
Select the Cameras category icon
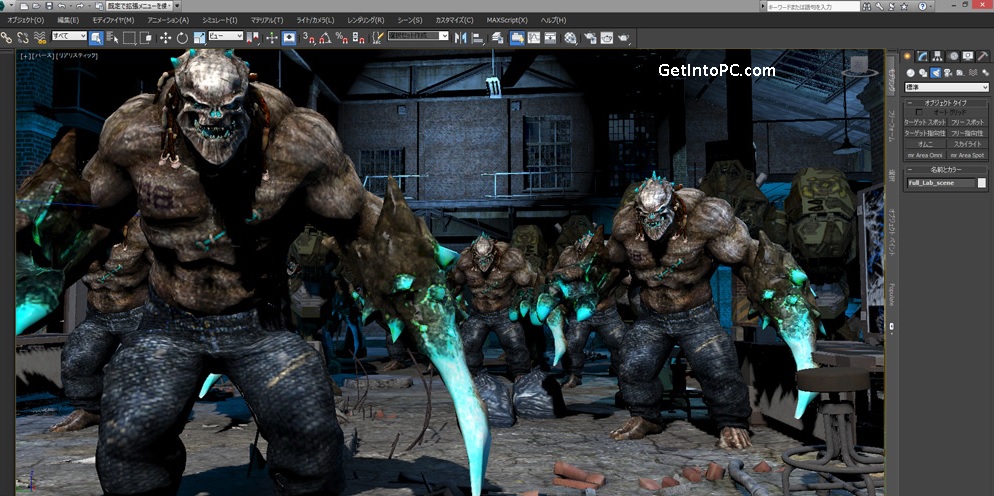[948, 74]
